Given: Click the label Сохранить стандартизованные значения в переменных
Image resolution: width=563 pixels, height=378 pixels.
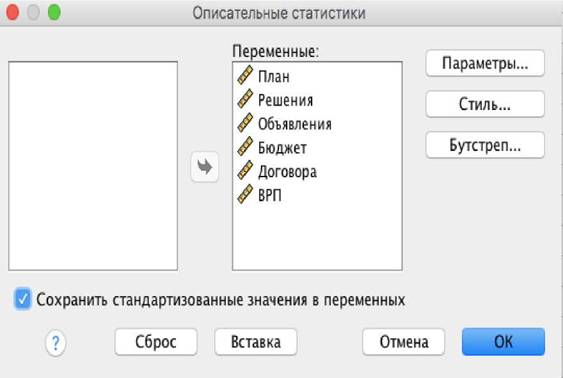Looking at the screenshot, I should [220, 300].
